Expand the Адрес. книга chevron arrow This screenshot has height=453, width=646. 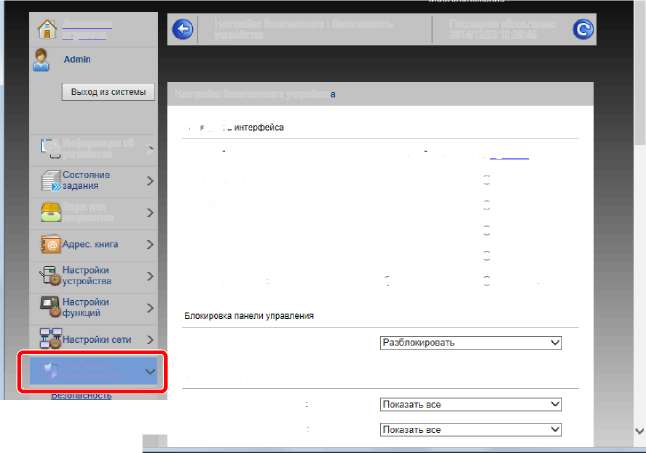(150, 244)
